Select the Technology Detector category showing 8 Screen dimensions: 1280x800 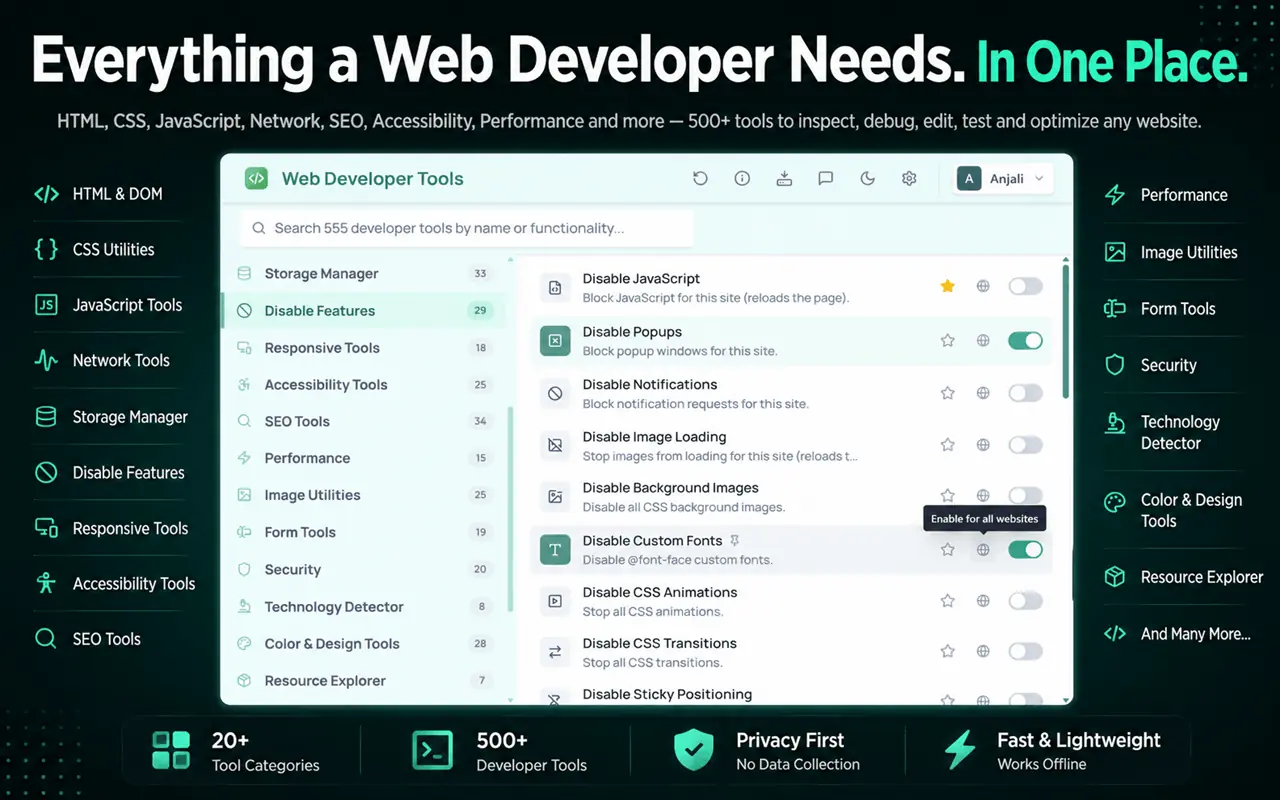(364, 607)
